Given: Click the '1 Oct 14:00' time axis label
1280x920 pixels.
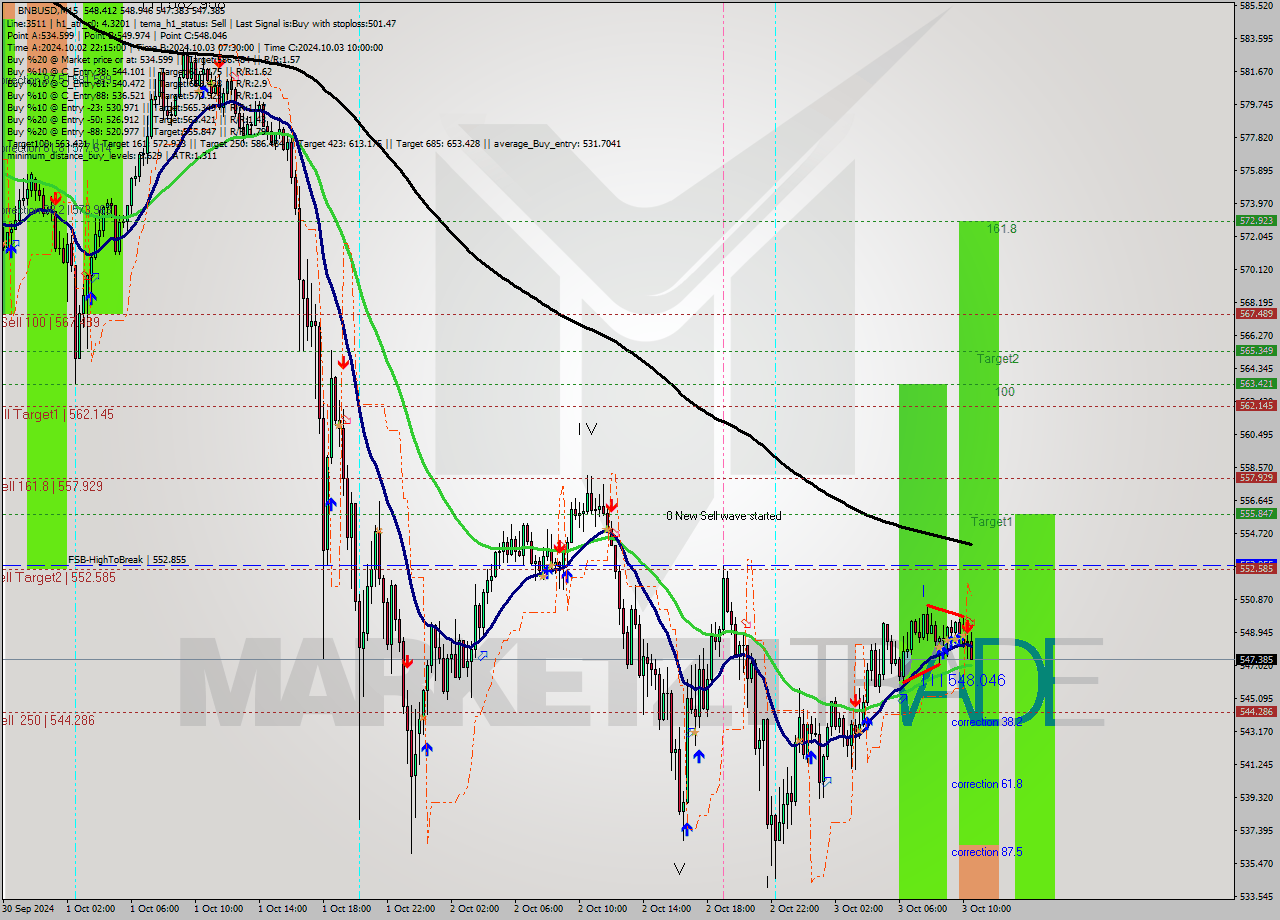Looking at the screenshot, I should (283, 909).
